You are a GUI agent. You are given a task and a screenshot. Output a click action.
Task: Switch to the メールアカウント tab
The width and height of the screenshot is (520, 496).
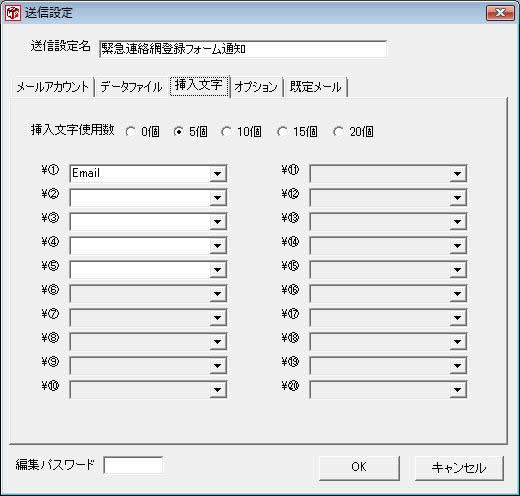point(53,87)
